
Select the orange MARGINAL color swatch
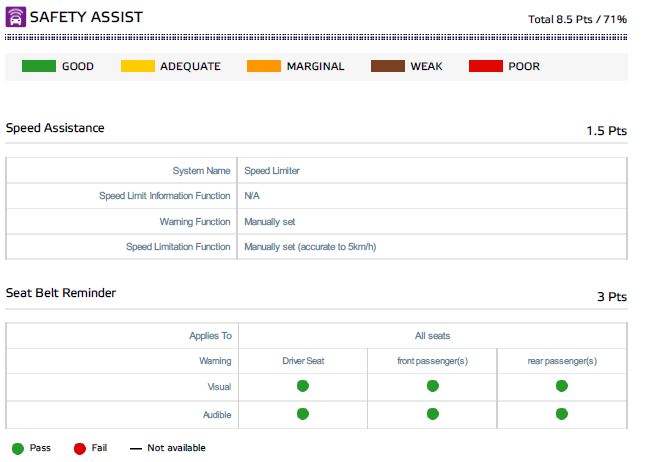(x=262, y=67)
